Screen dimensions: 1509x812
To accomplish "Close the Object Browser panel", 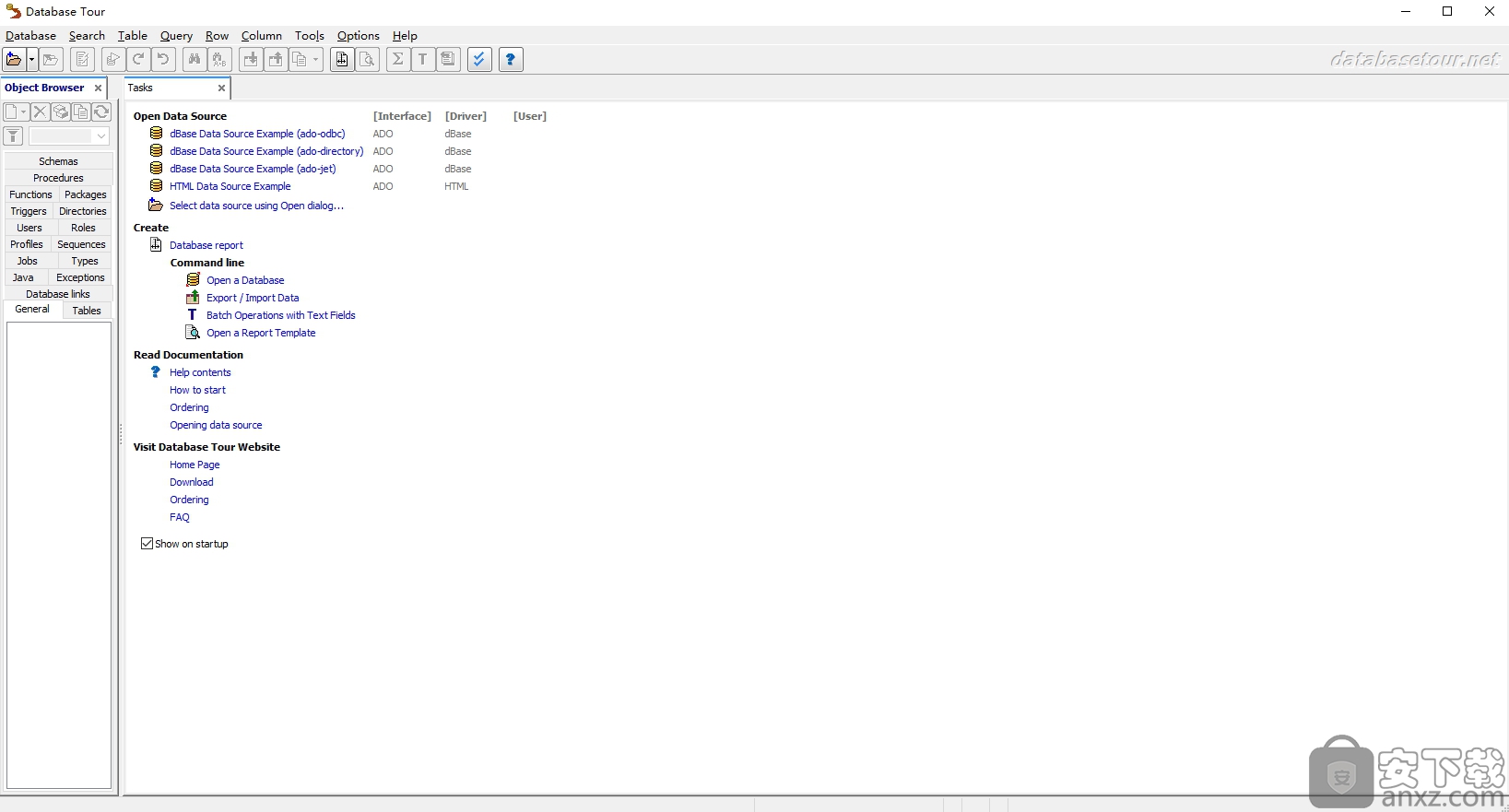I will (x=98, y=88).
